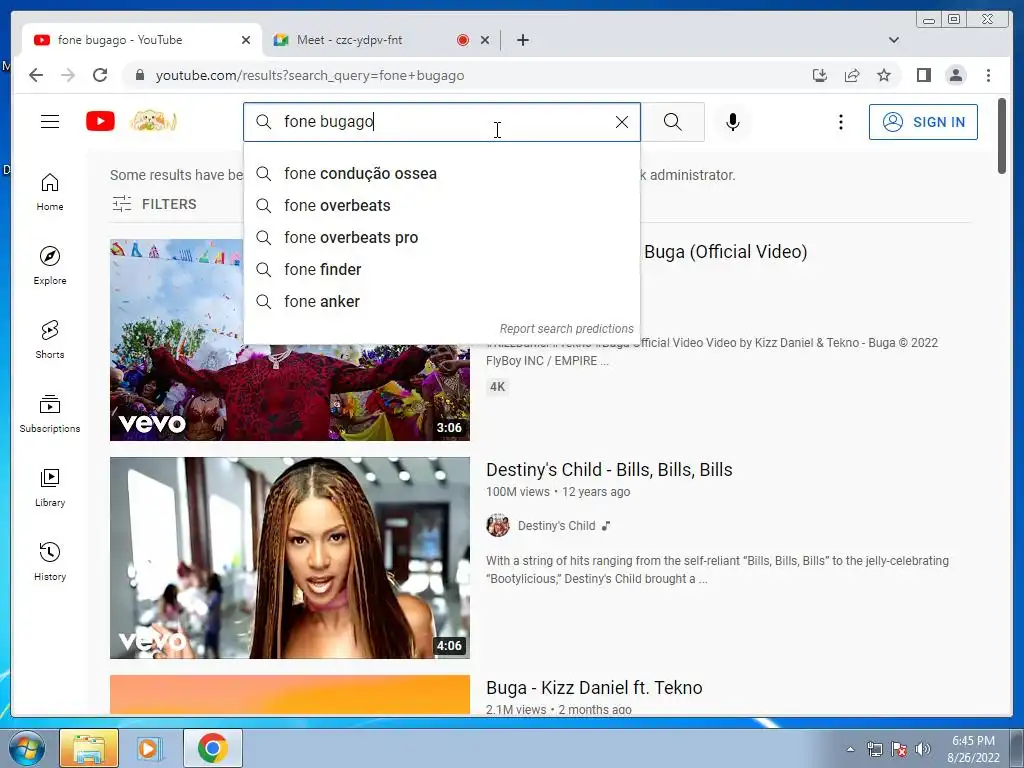1024x768 pixels.
Task: Go back with the browser back arrow
Action: tap(36, 75)
